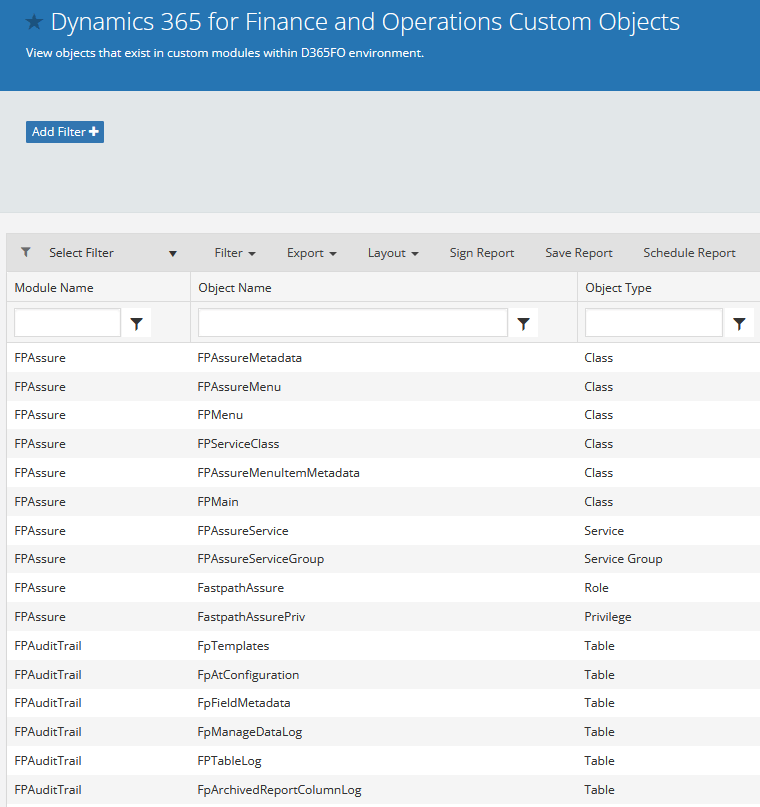Click the Privilege object type cell
This screenshot has height=807, width=760.
(608, 617)
